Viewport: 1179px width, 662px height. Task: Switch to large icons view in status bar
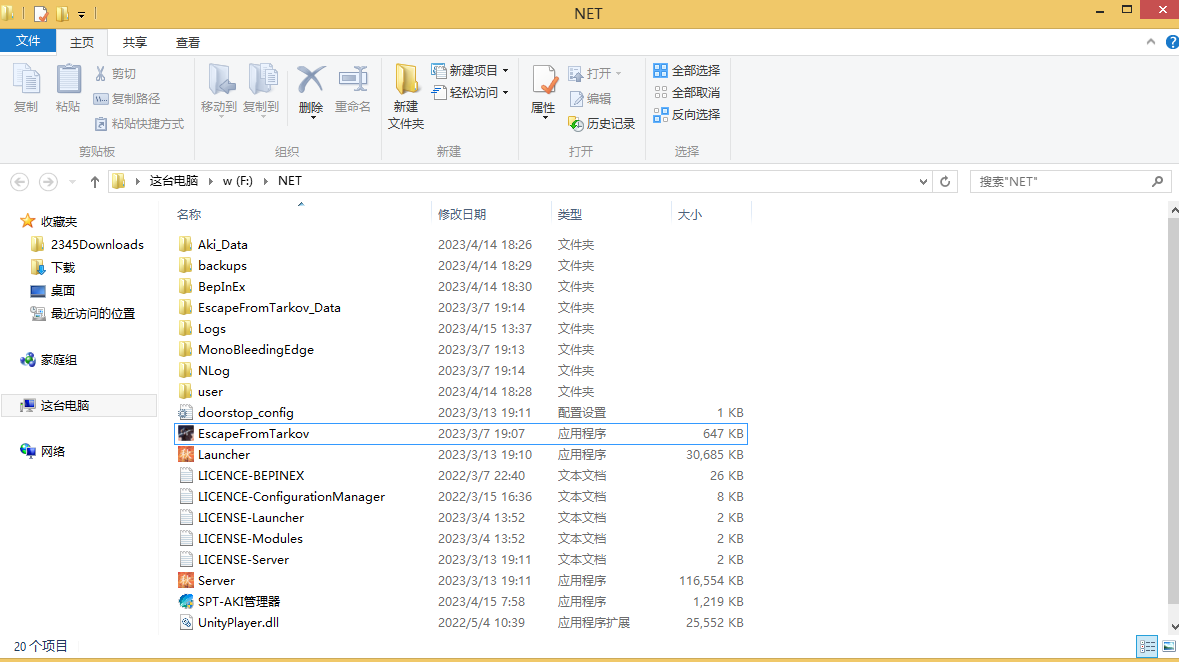[x=1167, y=647]
